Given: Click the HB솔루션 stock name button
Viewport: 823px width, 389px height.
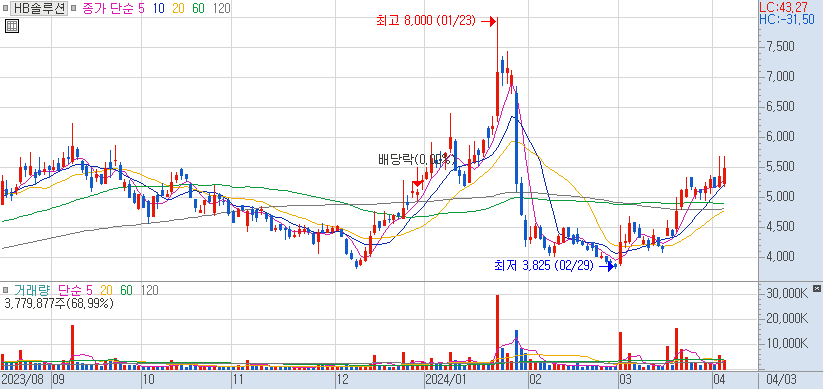Looking at the screenshot, I should [38, 8].
